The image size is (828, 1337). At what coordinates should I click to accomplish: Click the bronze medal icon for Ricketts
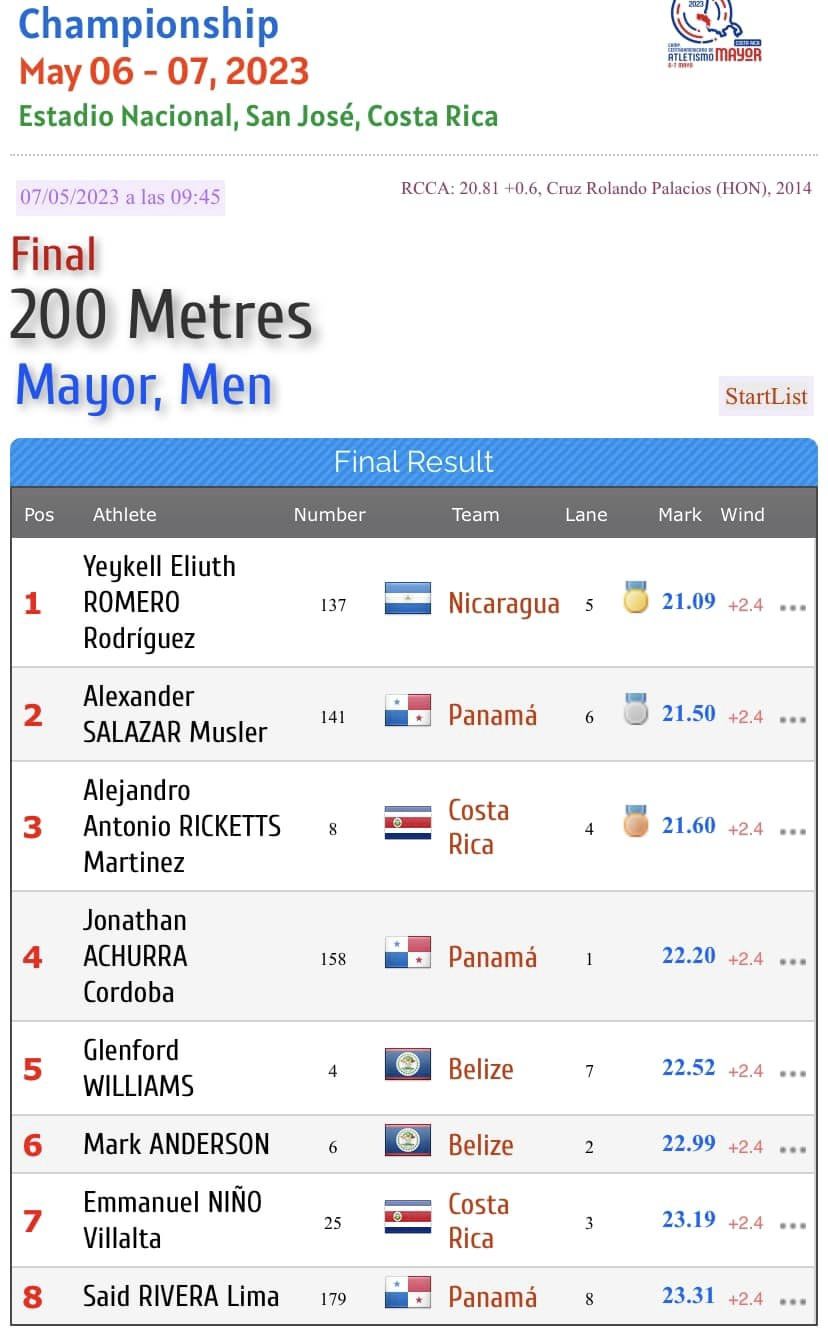636,821
